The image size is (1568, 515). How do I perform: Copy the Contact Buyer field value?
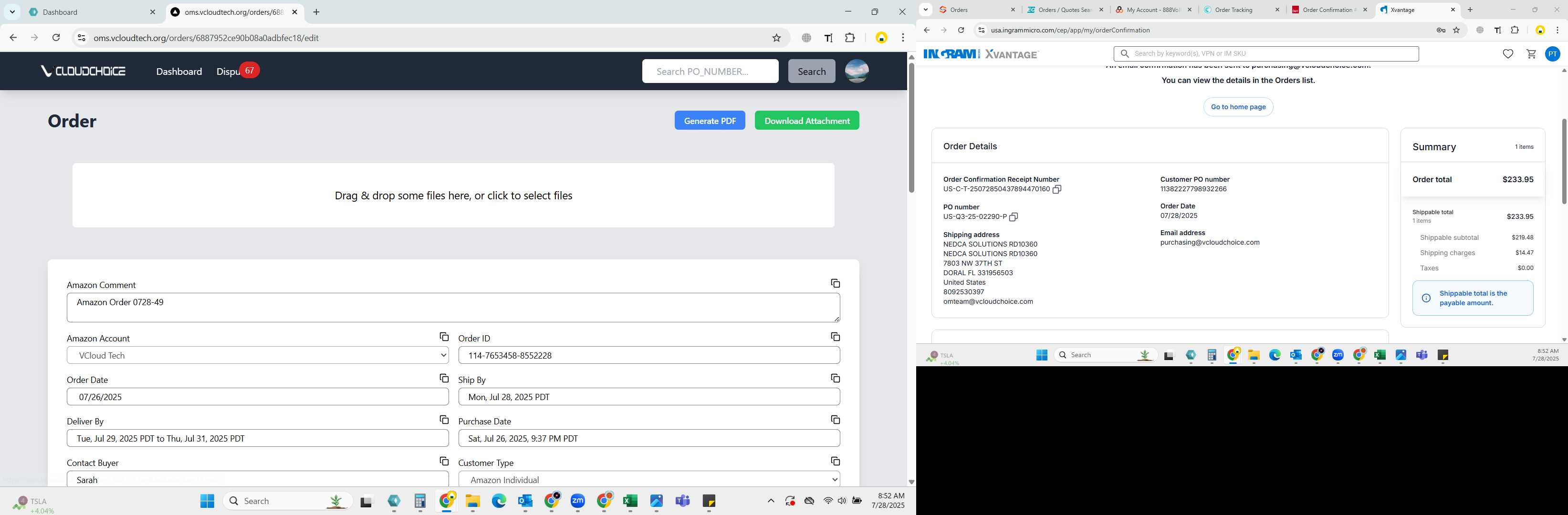click(444, 461)
